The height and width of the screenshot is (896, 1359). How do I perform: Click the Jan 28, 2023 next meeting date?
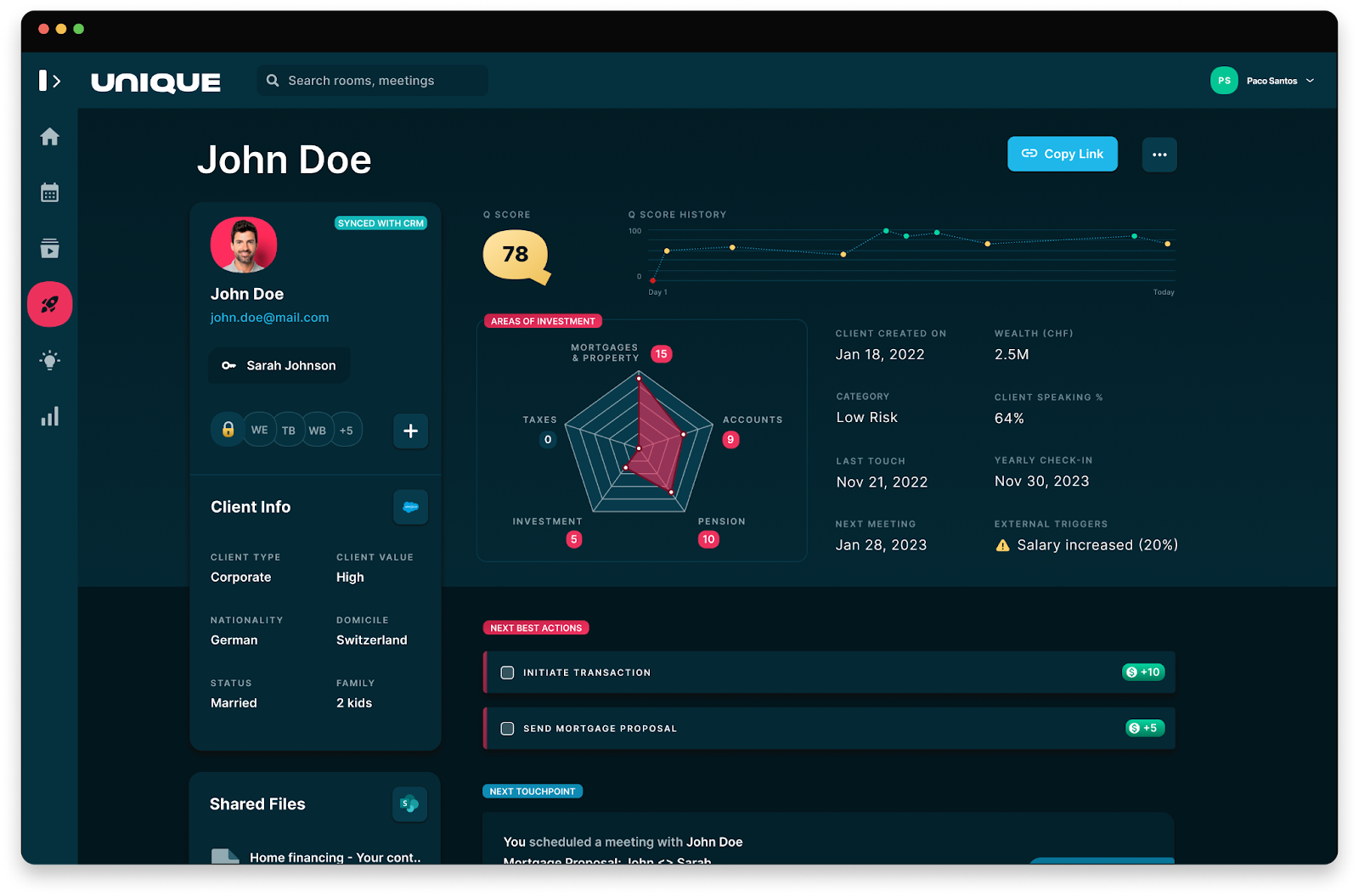[882, 545]
